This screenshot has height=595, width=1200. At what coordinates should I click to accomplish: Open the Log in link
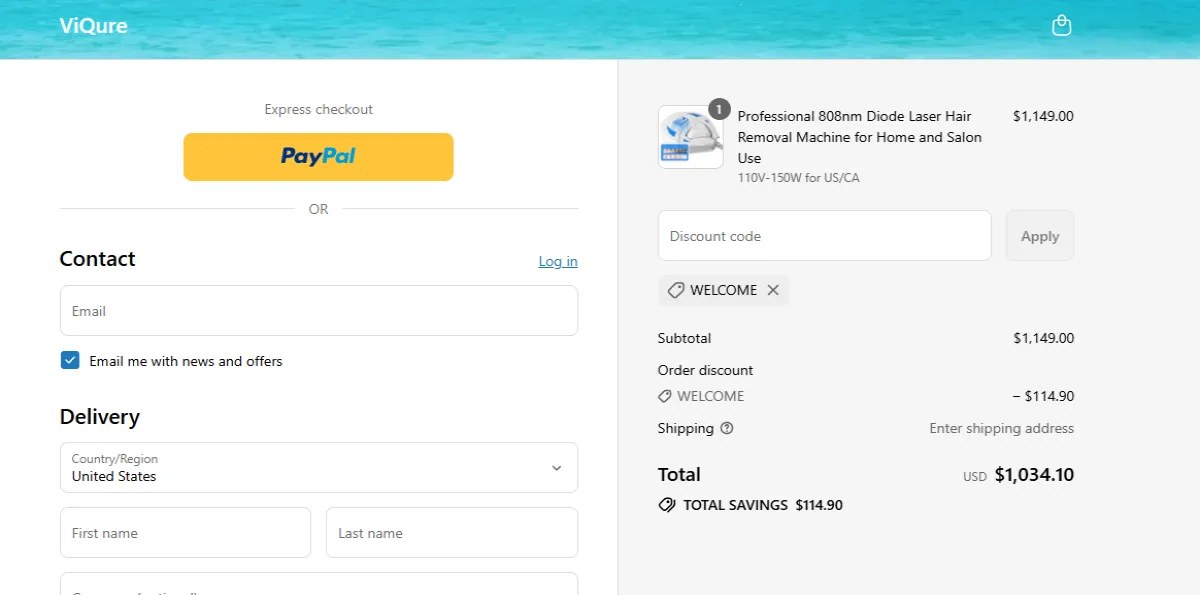[557, 261]
